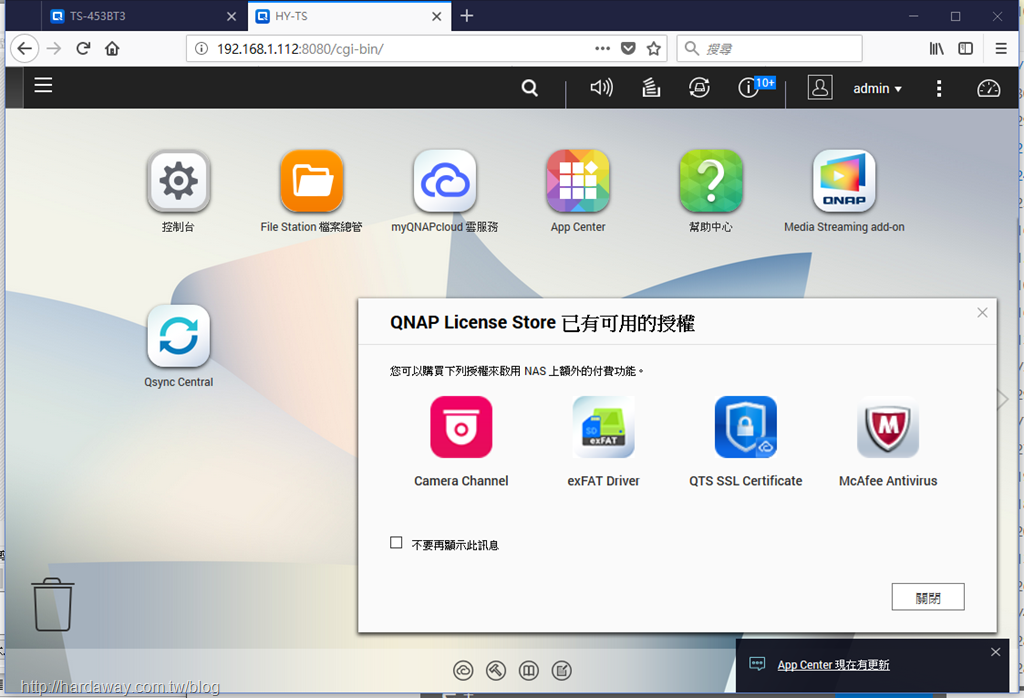Click the feedback bottom dock icon

point(562,671)
